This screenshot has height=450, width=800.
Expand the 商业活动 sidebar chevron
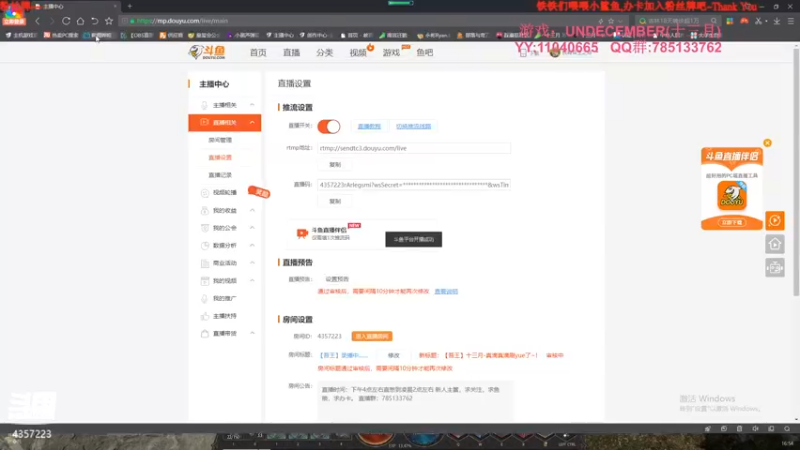252,263
